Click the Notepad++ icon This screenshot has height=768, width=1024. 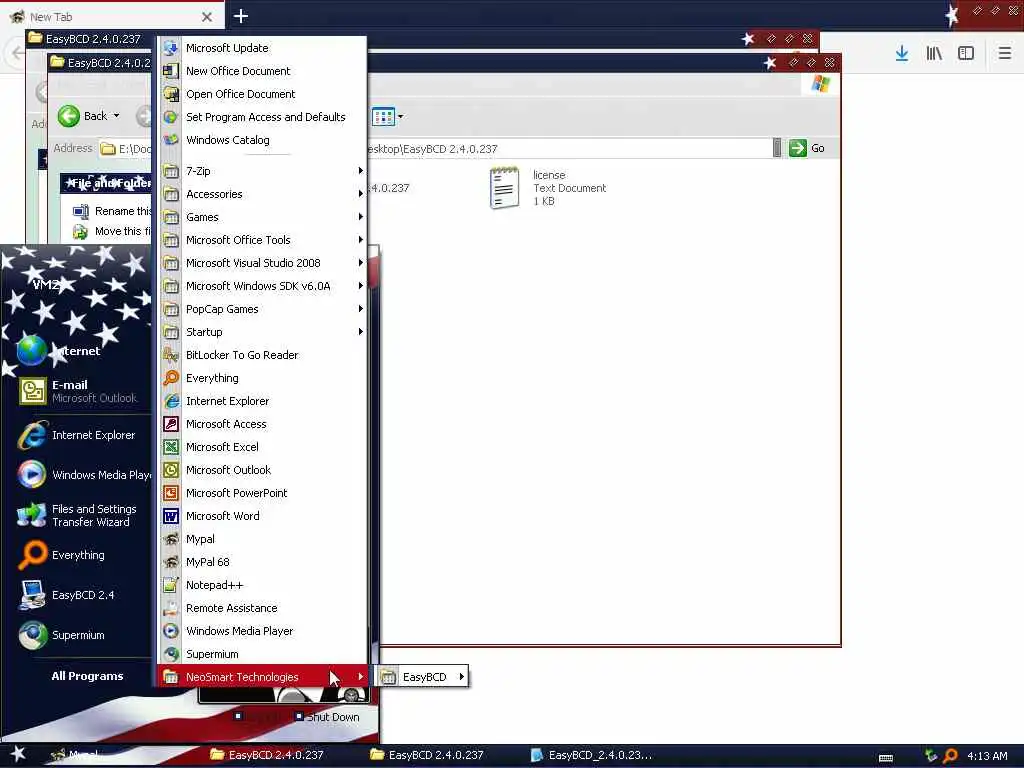click(170, 585)
